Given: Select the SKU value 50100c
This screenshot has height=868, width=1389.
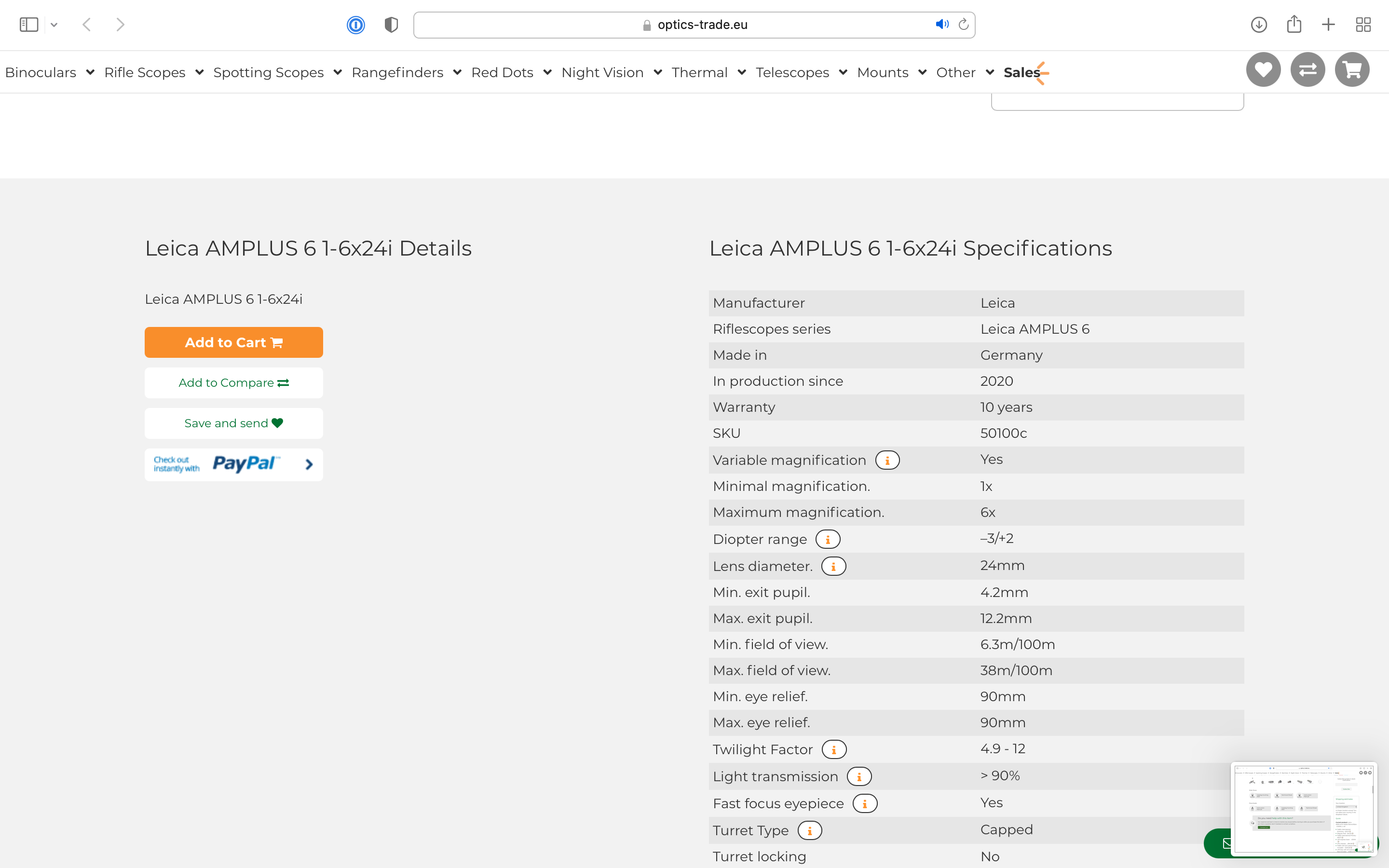Looking at the screenshot, I should pos(1003,434).
